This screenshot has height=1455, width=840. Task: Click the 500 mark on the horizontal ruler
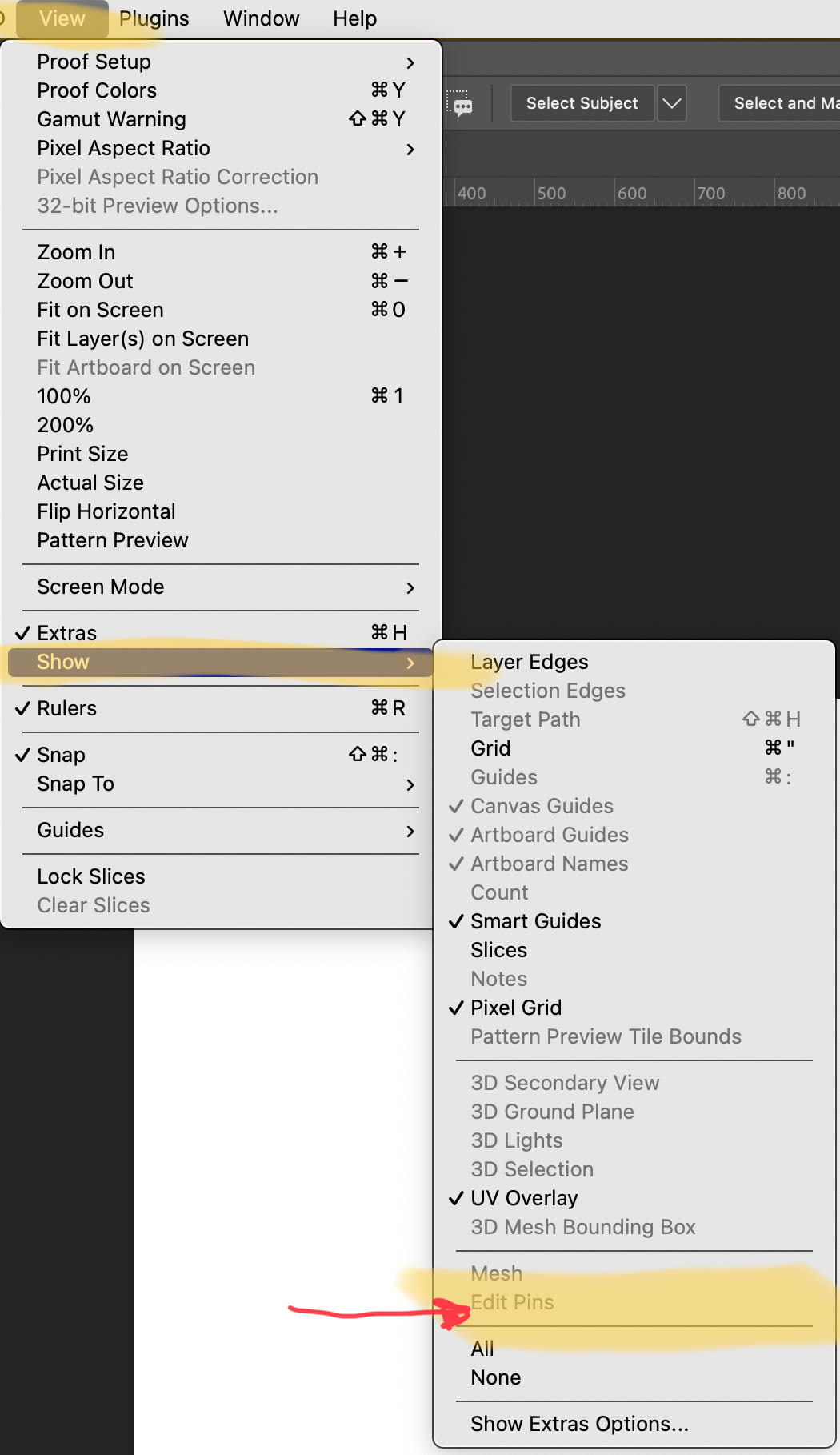click(x=552, y=193)
